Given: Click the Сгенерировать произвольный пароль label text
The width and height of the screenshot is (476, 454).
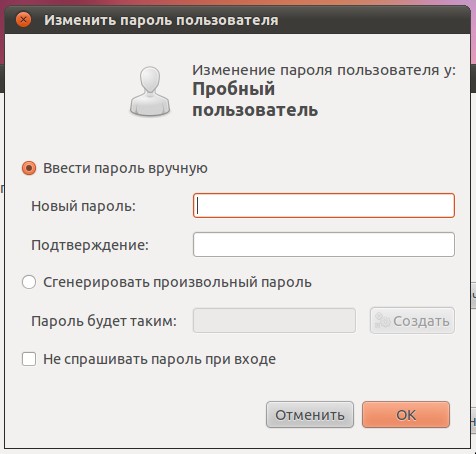Looking at the screenshot, I should (177, 282).
